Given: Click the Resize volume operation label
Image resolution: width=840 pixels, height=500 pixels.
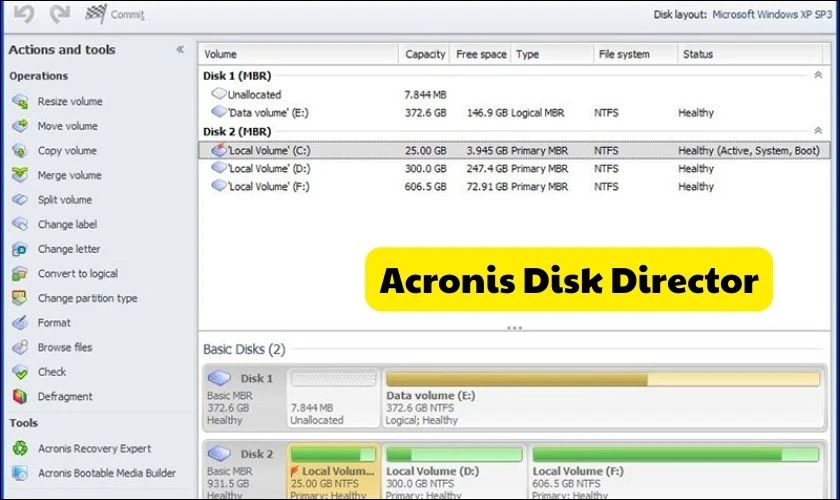Looking at the screenshot, I should coord(70,101).
